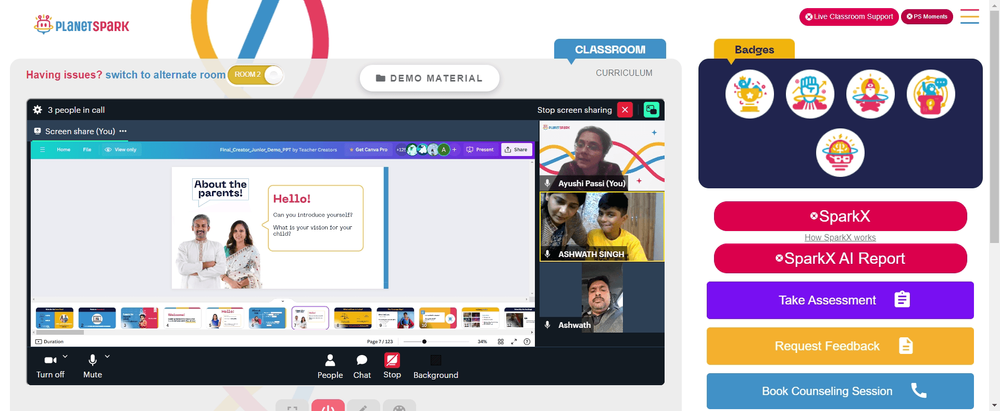Click the green screen share layout icon
Viewport: 1000px width, 411px height.
651,110
